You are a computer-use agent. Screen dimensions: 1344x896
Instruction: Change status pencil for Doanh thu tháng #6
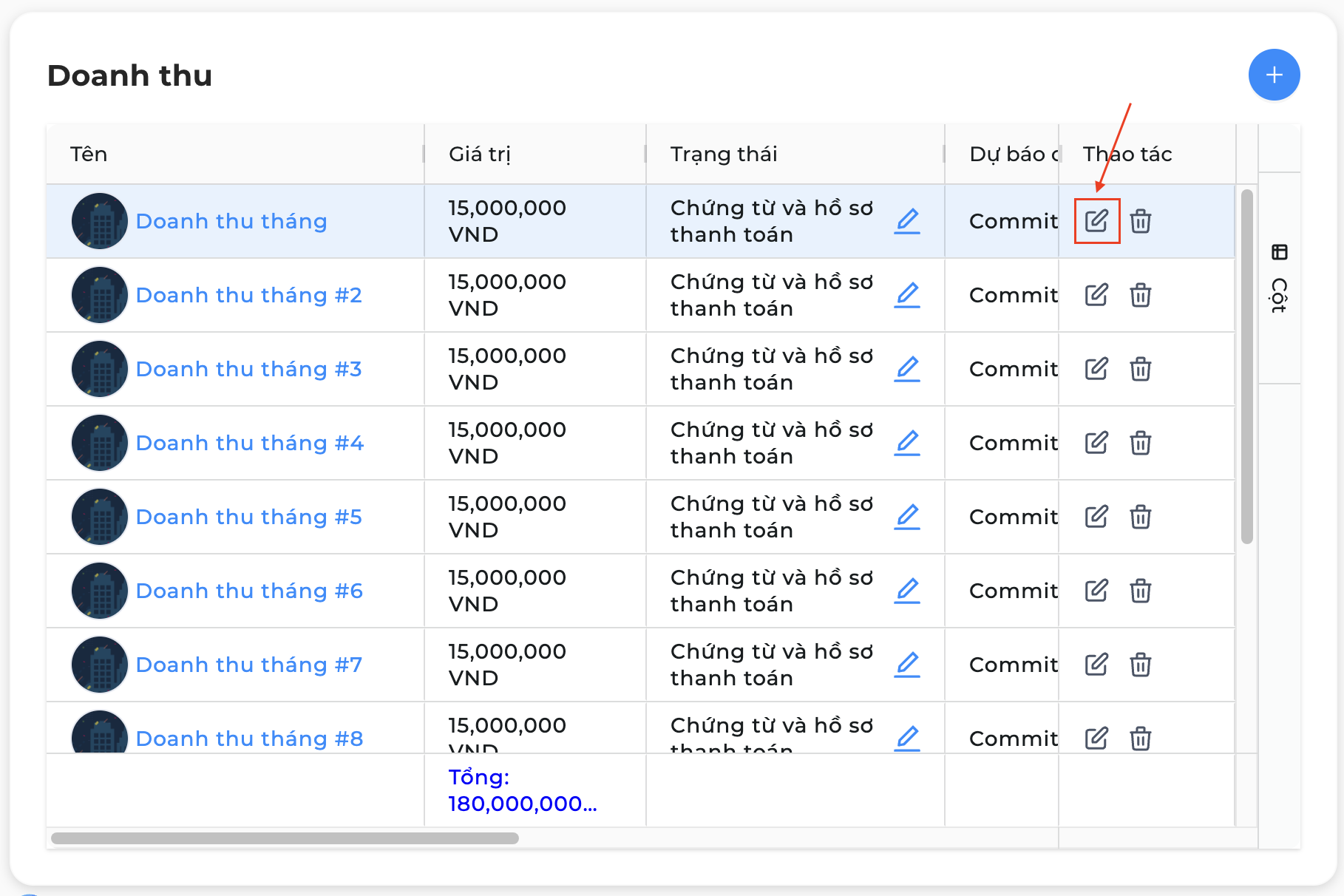click(x=907, y=591)
